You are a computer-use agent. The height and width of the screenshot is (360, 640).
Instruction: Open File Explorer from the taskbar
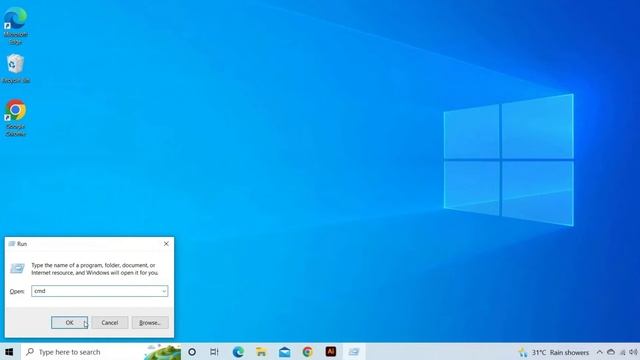coord(261,352)
